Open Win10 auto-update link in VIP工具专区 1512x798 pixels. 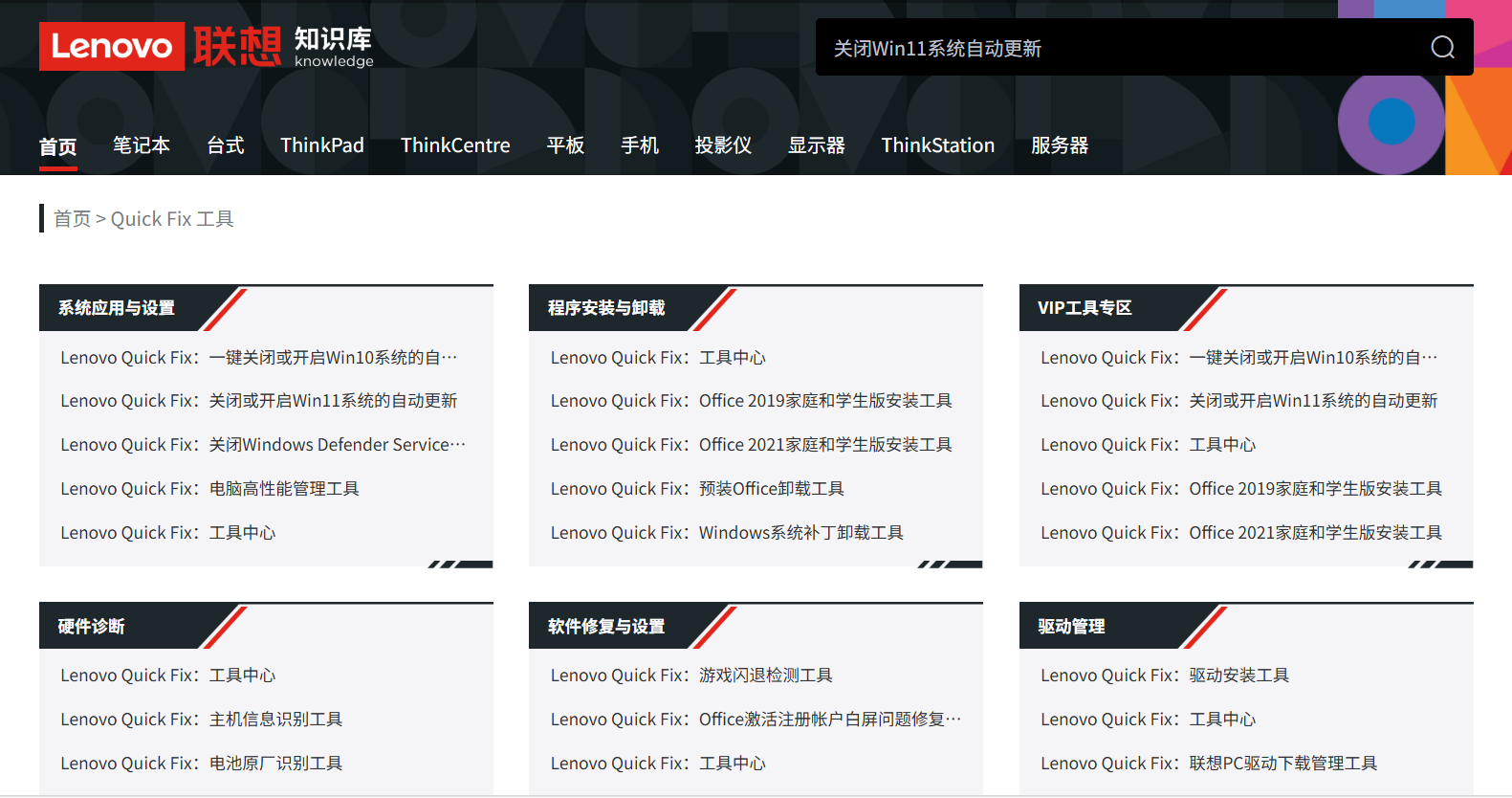[x=1239, y=358]
